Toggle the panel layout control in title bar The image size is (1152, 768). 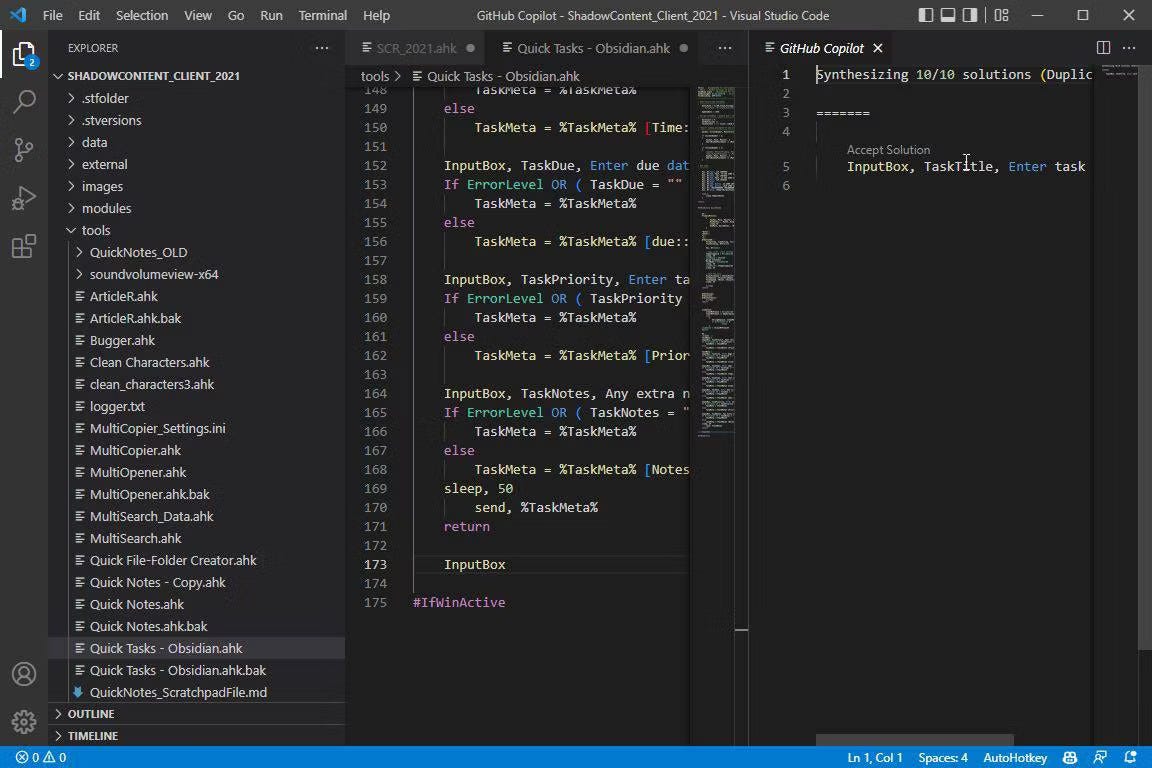(946, 14)
